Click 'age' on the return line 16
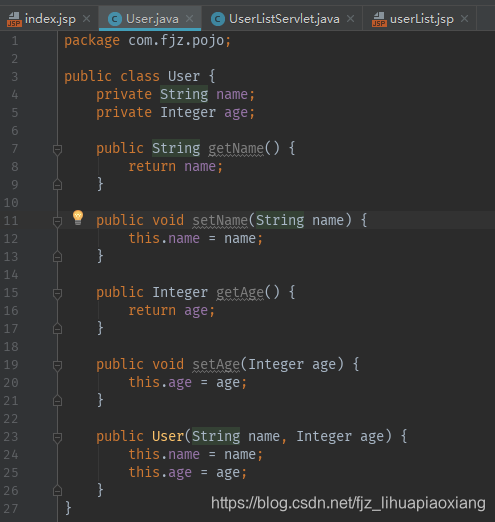 tap(196, 311)
